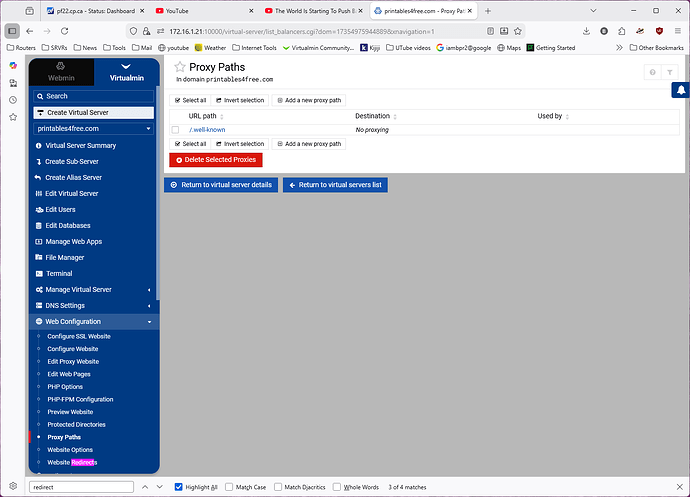This screenshot has height=497, width=690.
Task: Open File Manager in sidebar
Action: click(66, 257)
